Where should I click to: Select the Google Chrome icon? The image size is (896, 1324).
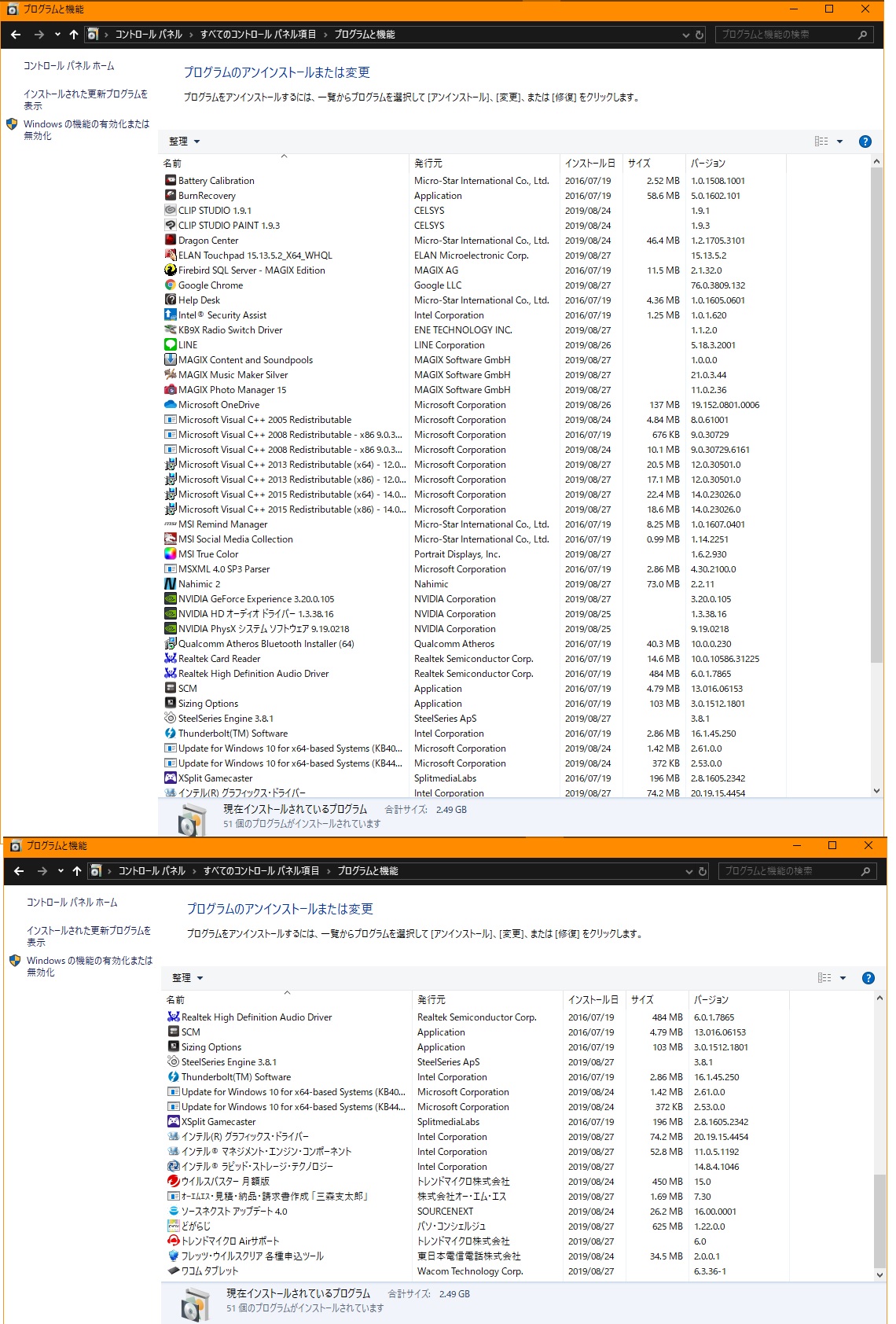coord(170,285)
